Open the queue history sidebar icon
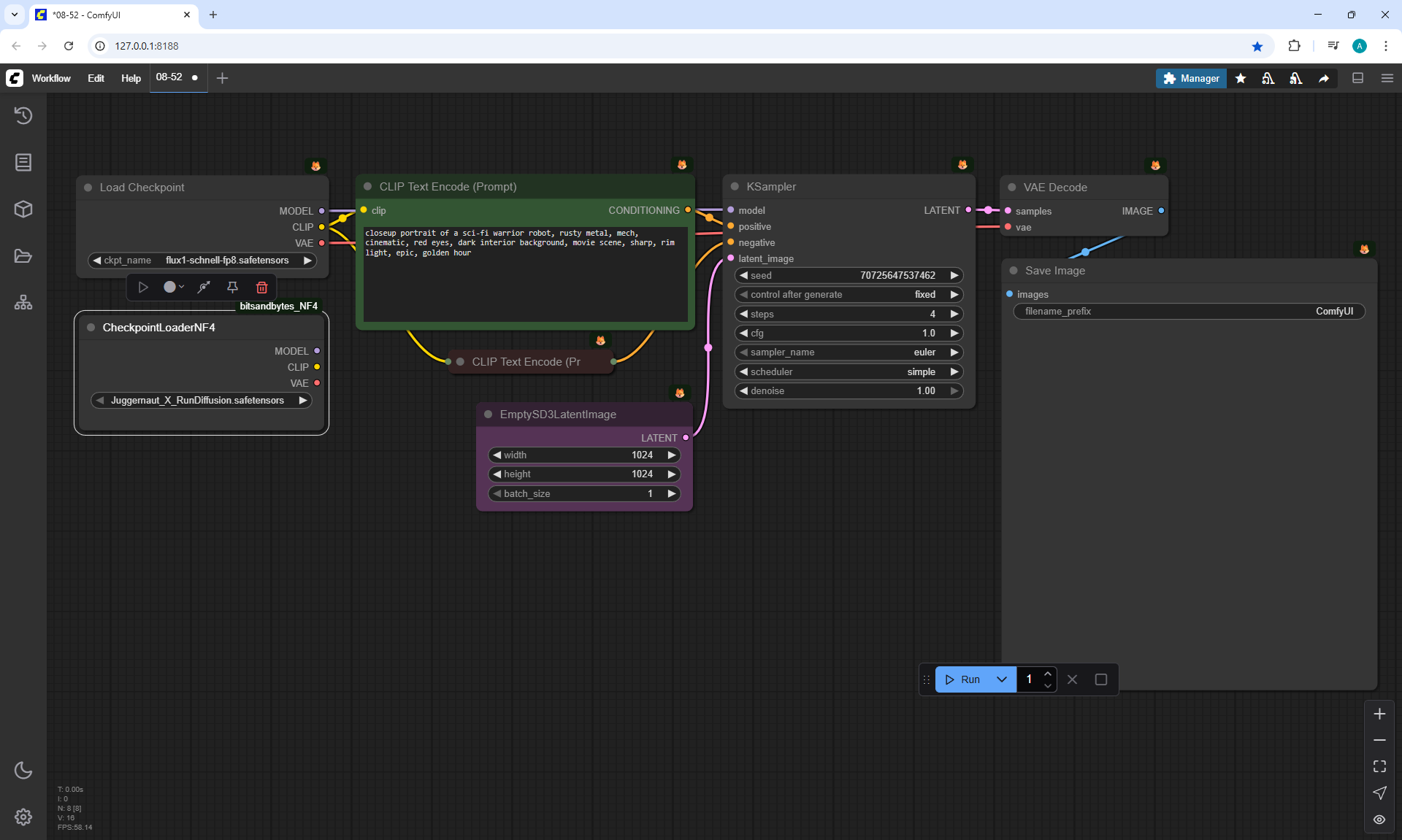The image size is (1402, 840). tap(23, 115)
